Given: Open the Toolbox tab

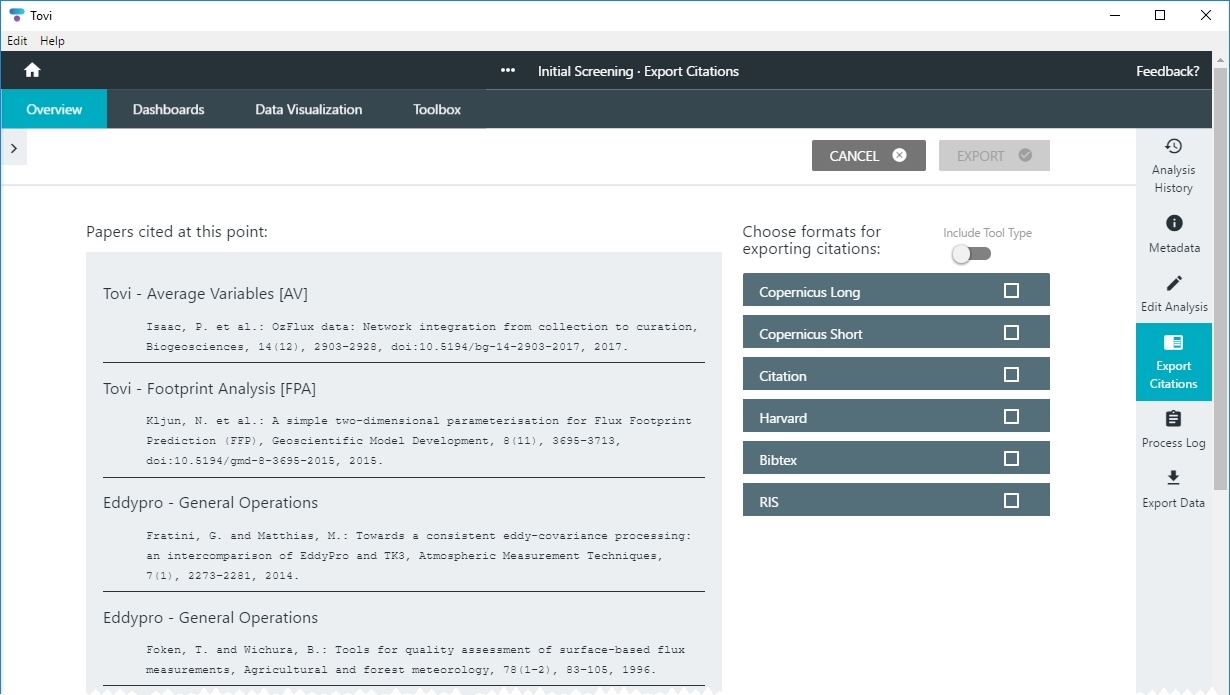Looking at the screenshot, I should 437,109.
